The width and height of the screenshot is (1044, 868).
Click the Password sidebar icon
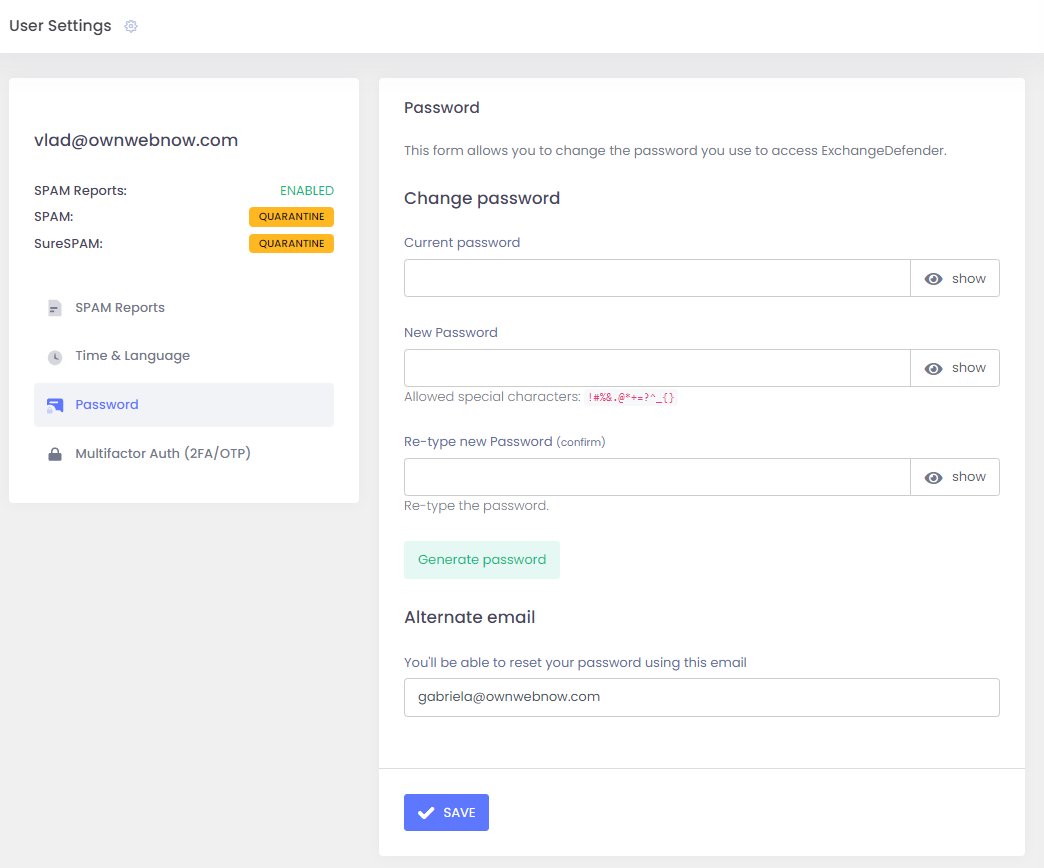point(55,405)
